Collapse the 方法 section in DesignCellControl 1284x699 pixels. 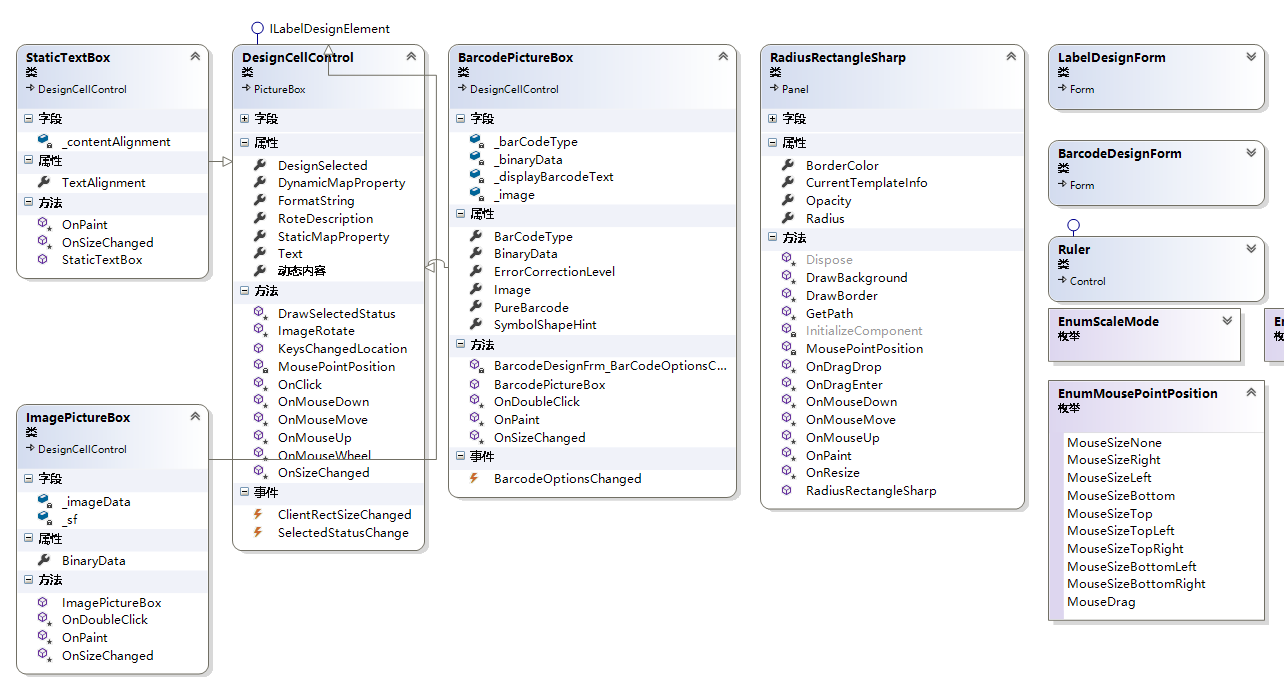pos(245,291)
